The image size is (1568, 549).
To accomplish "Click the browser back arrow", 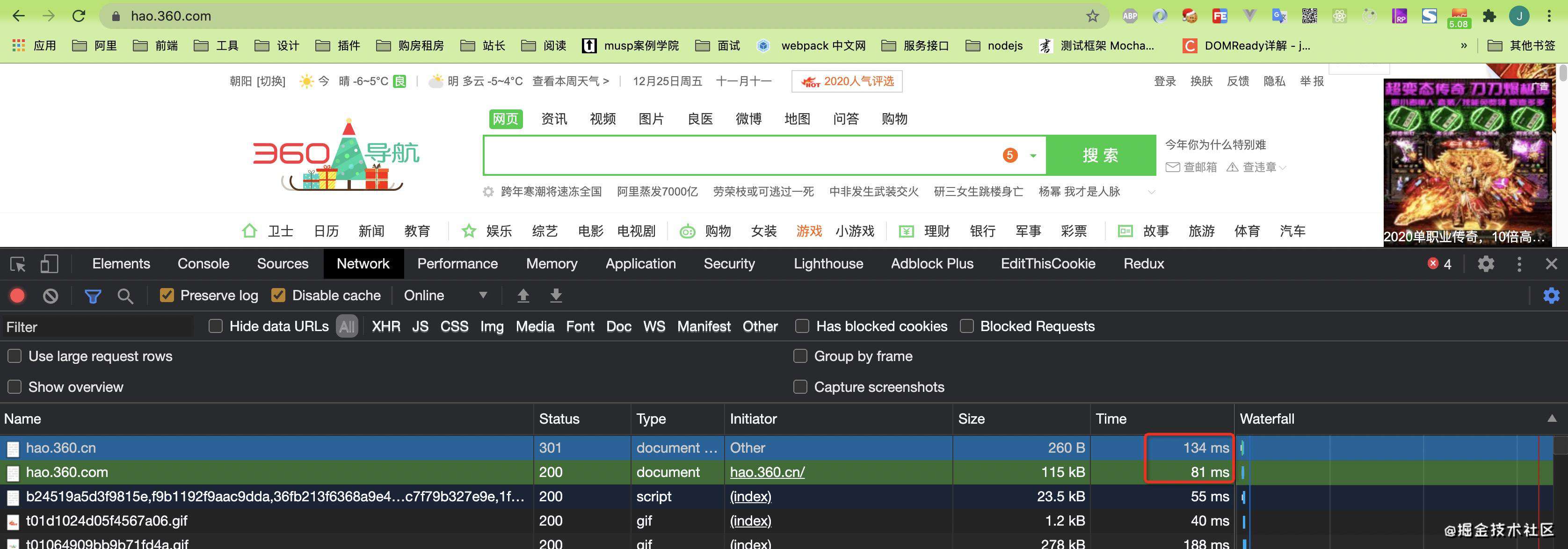I will pos(19,16).
